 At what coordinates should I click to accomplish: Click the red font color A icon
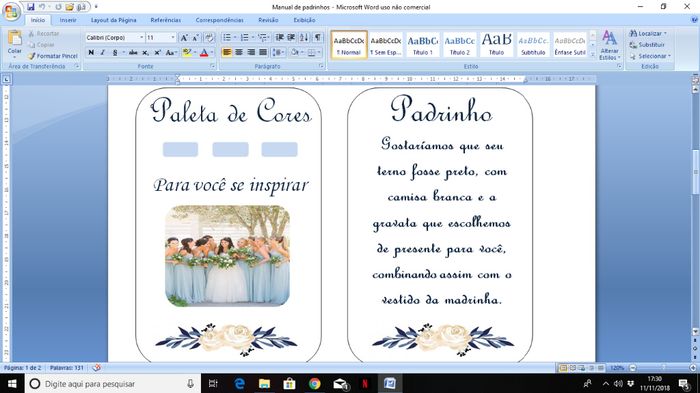(204, 53)
